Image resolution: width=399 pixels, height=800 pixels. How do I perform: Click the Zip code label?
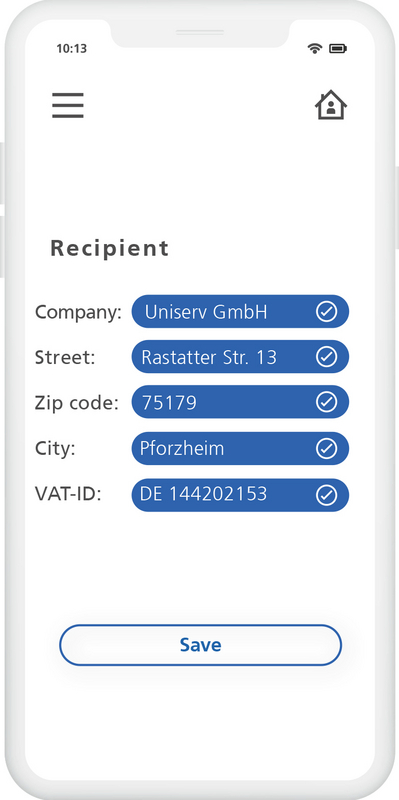(x=77, y=403)
